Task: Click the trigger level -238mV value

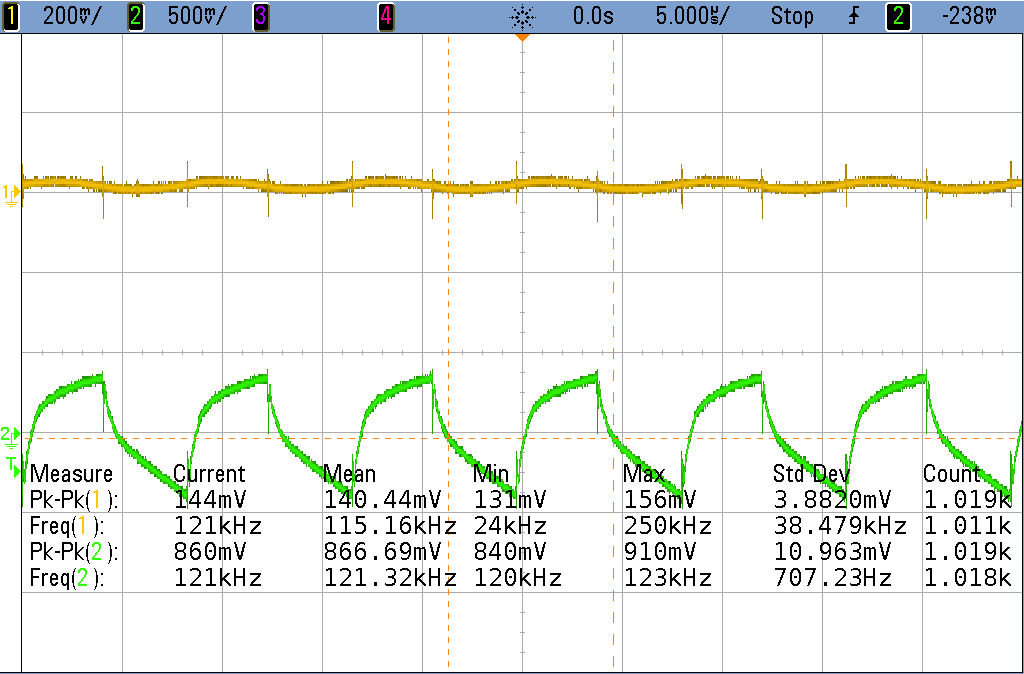Action: tap(970, 16)
